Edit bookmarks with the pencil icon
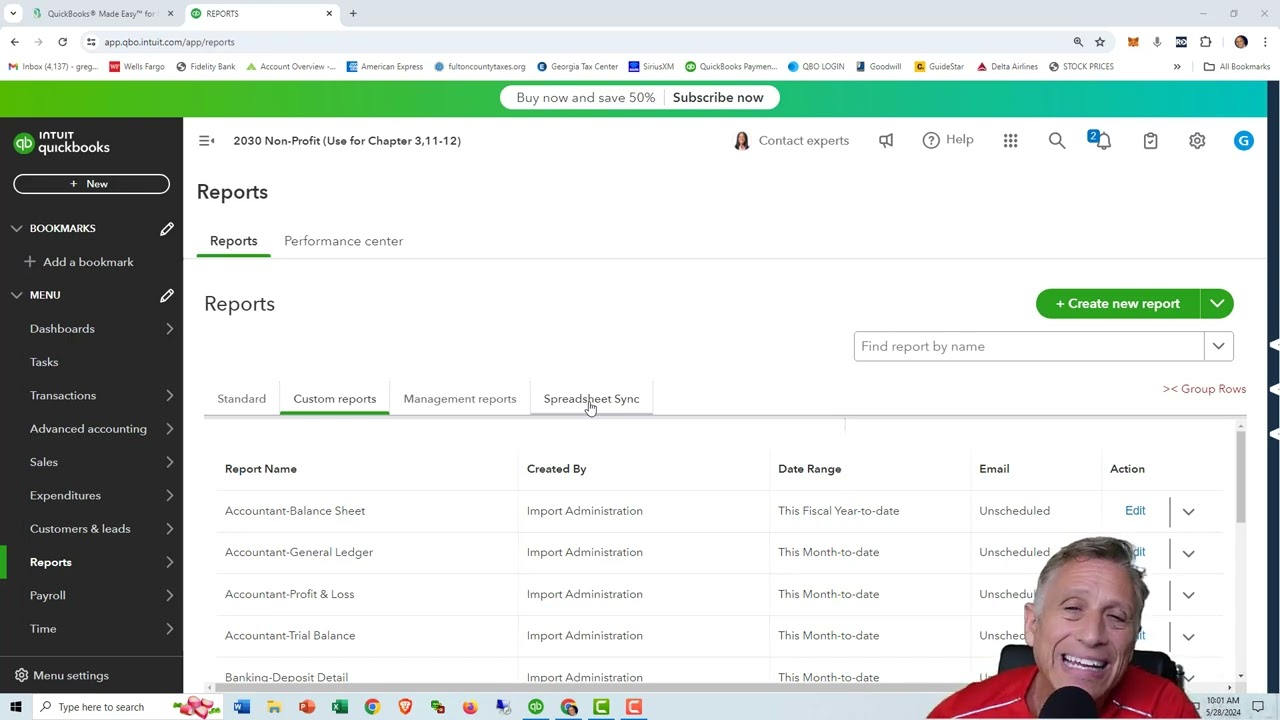Screen dimensions: 1280x720 tap(167, 229)
